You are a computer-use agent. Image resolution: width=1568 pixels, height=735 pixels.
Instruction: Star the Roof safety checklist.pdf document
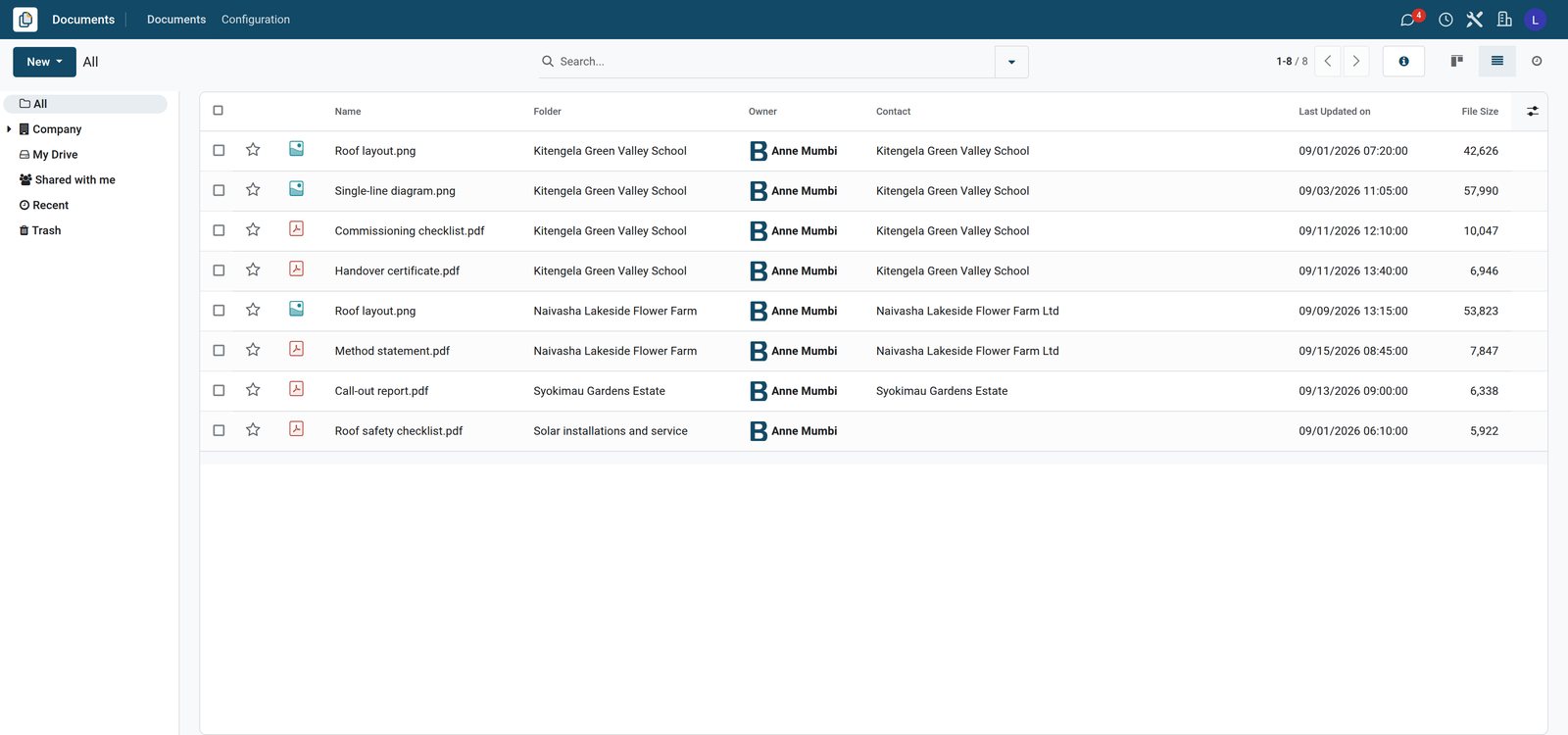click(253, 430)
